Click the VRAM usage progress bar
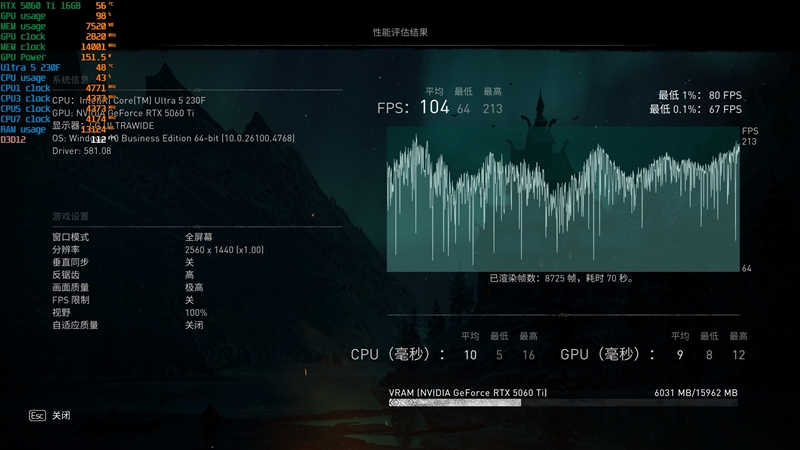Viewport: 800px width, 450px height. click(x=563, y=403)
